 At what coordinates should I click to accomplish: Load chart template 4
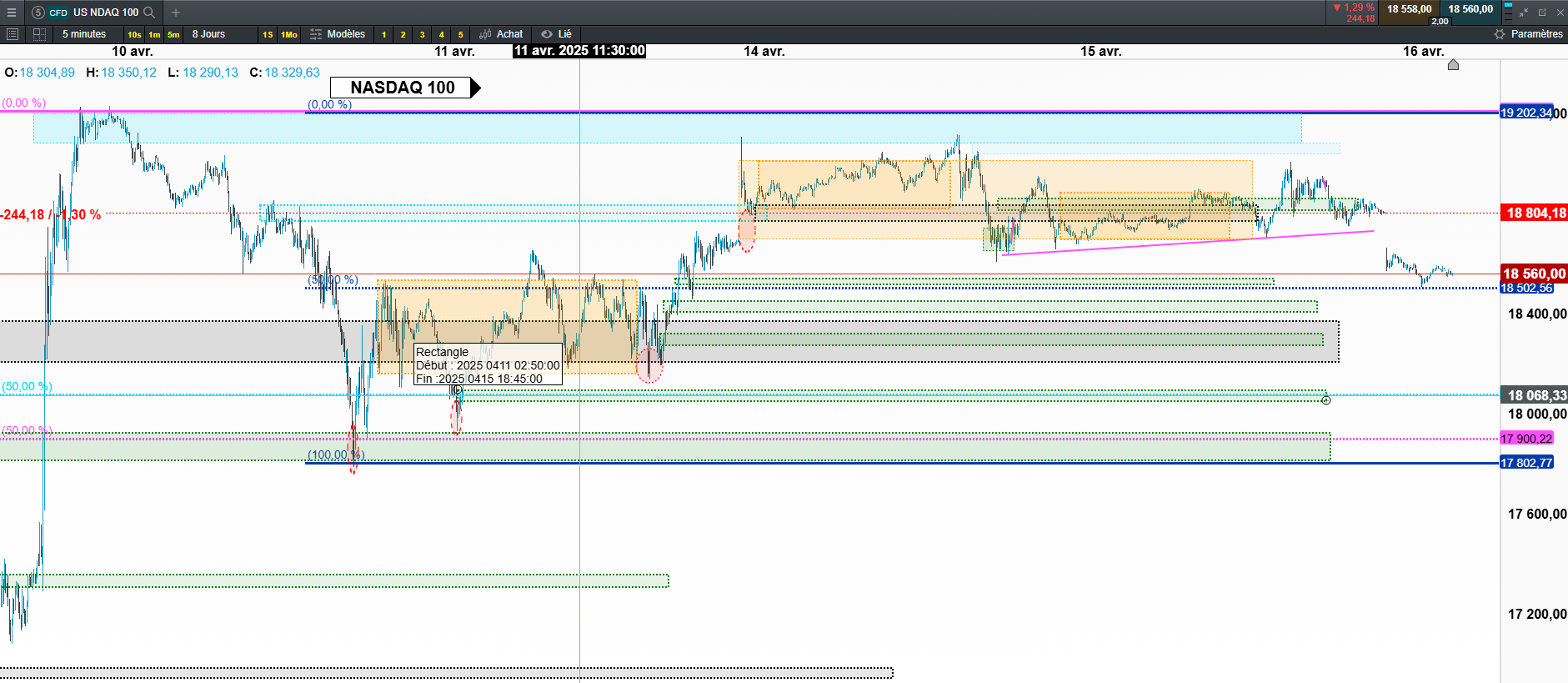pos(441,34)
